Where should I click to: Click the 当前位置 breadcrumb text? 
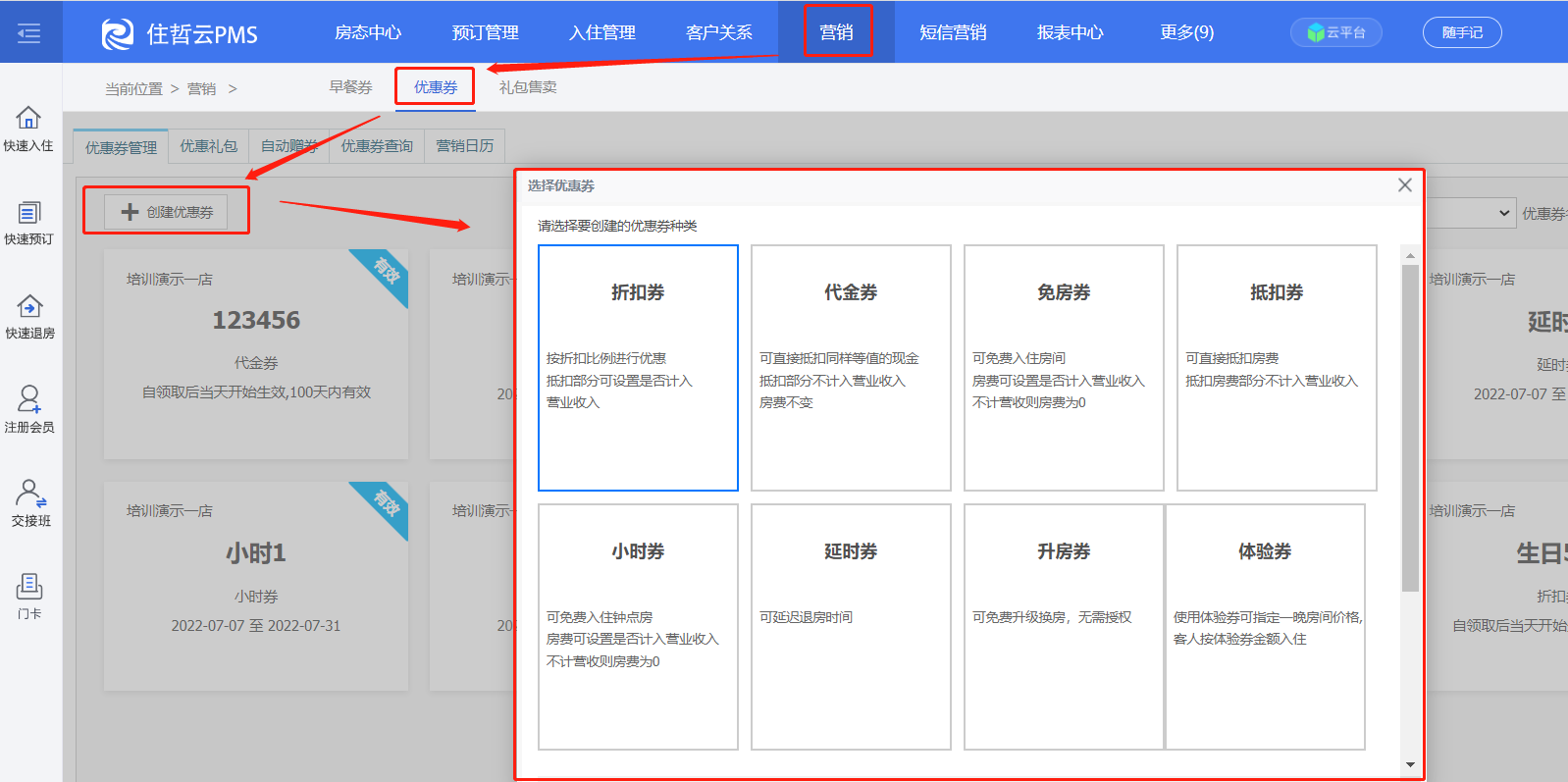tap(133, 88)
